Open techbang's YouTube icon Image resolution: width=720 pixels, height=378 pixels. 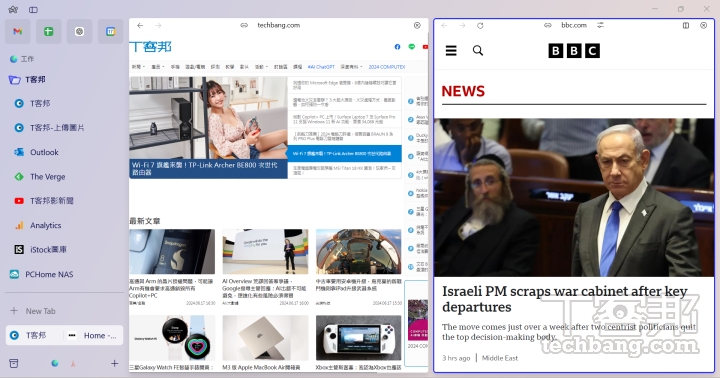[425, 47]
